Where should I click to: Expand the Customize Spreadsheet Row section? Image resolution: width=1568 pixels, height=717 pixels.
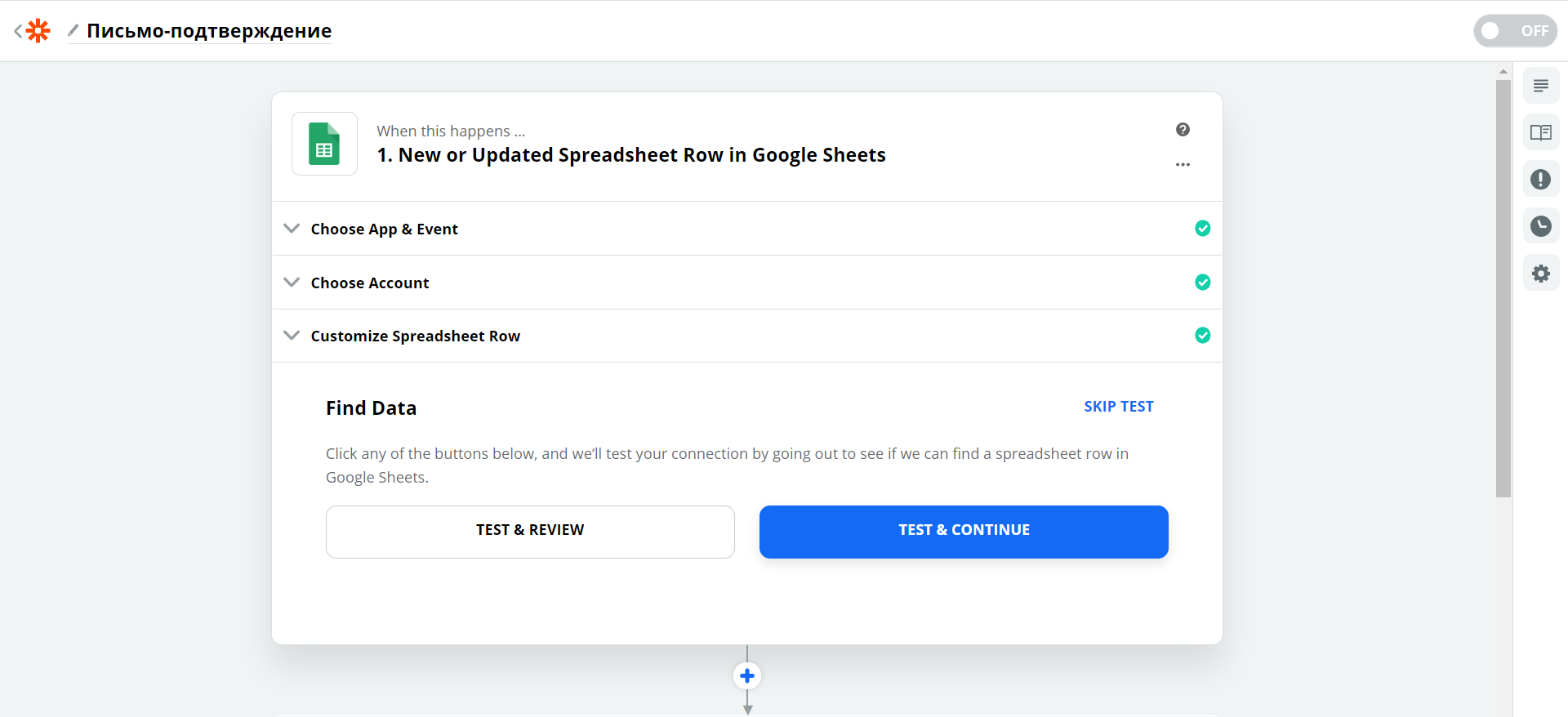pos(746,336)
